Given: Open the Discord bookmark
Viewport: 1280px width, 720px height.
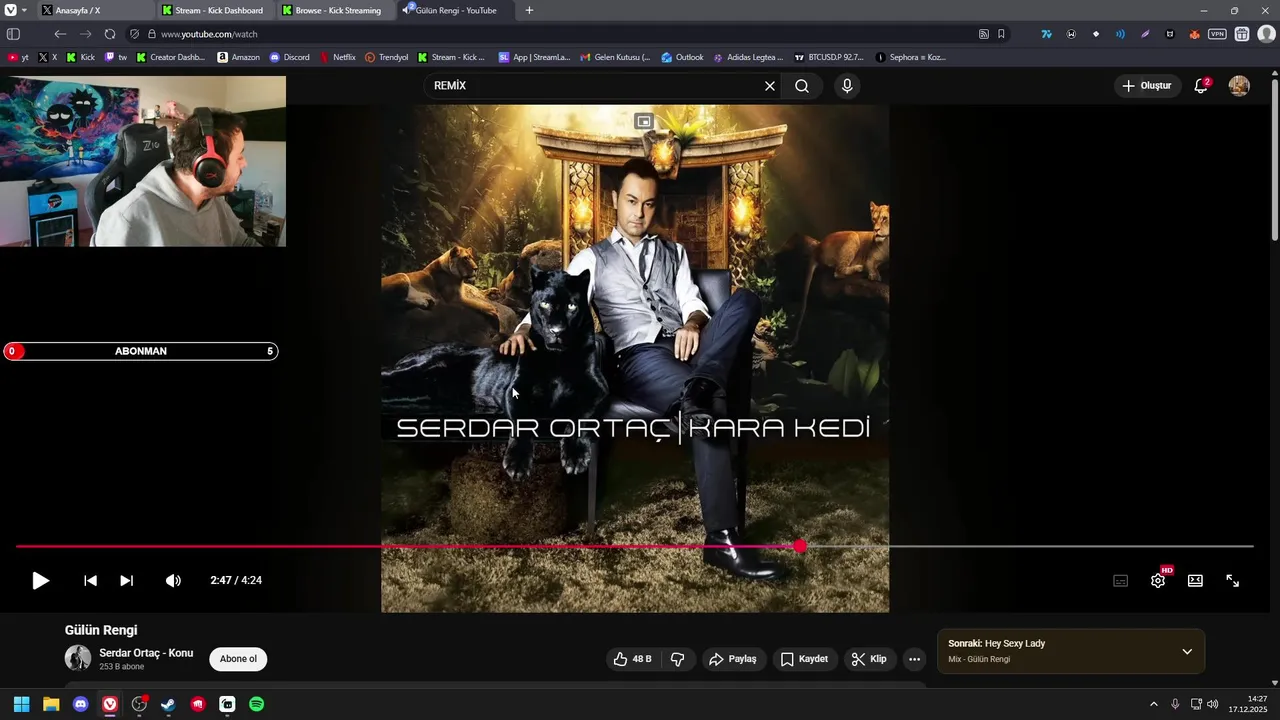Looking at the screenshot, I should [x=290, y=57].
